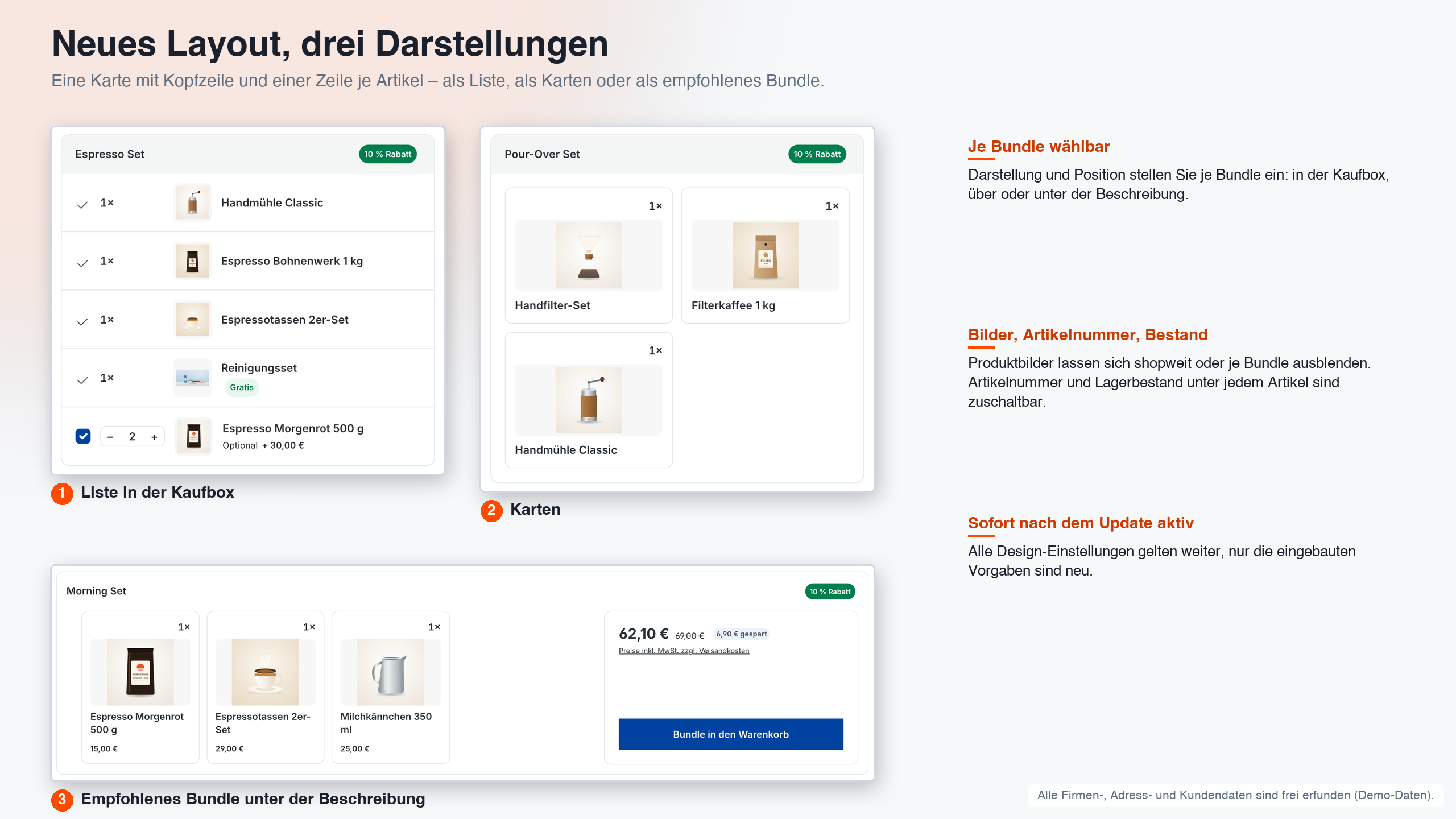Click the Pour-Over Set card header title
The image size is (1456, 819).
pos(542,154)
